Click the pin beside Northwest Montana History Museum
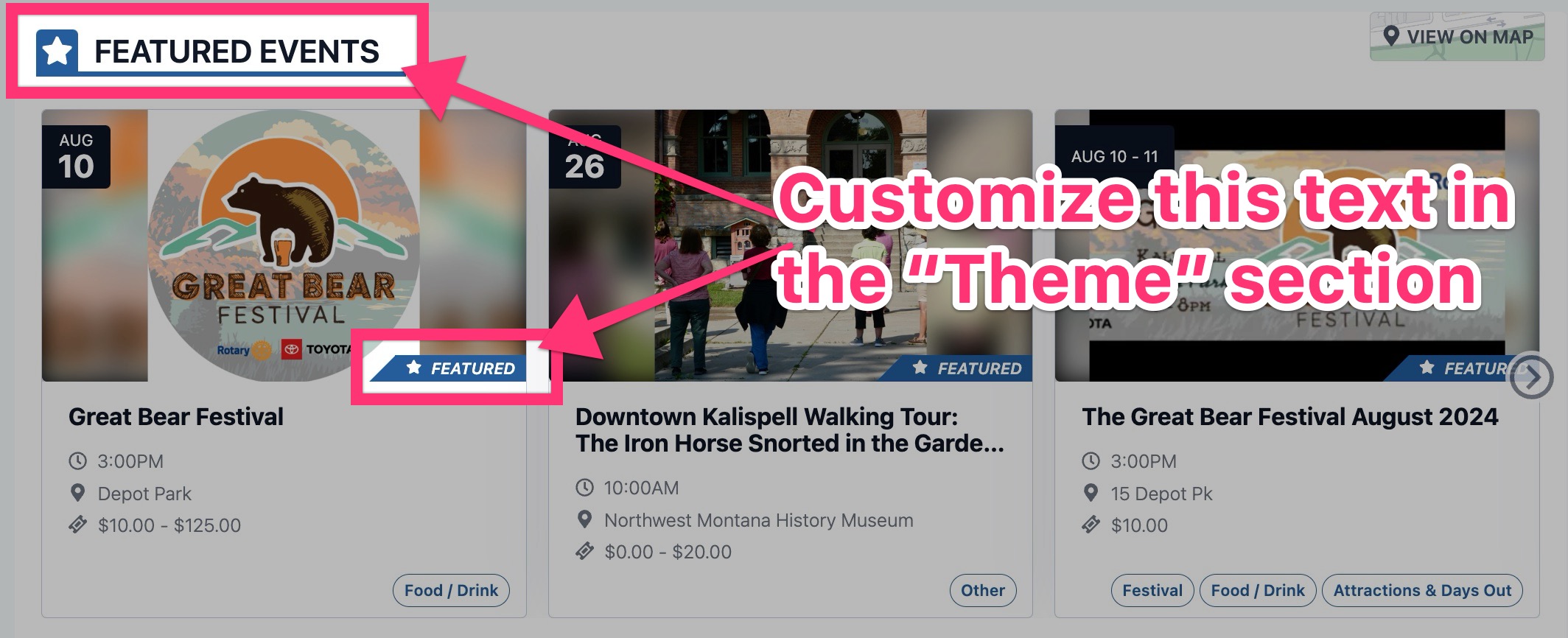The width and height of the screenshot is (1568, 638). (x=586, y=519)
